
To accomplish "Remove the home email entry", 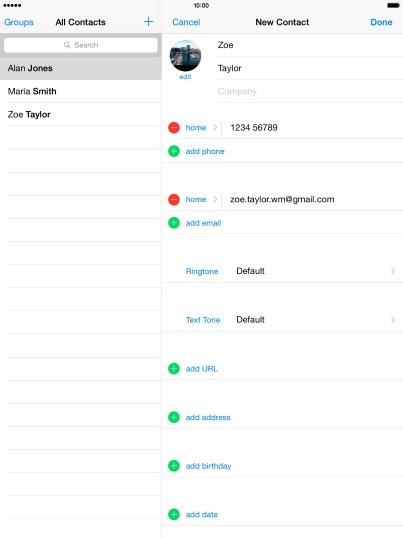I will click(x=174, y=199).
